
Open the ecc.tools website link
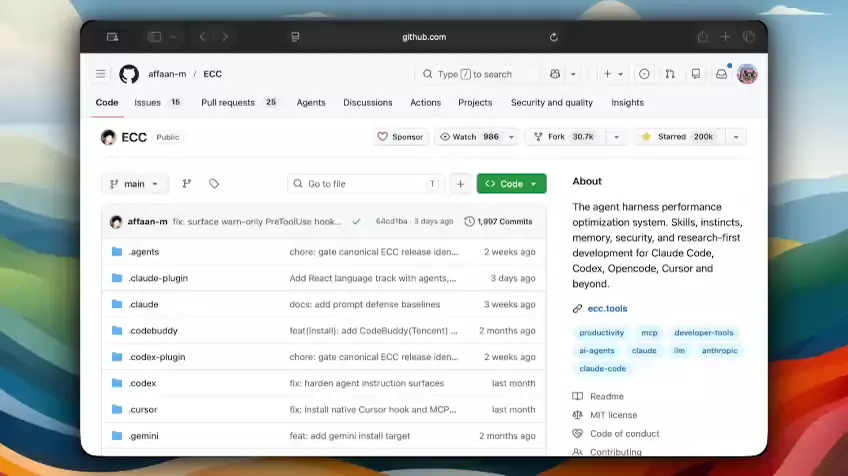tap(607, 308)
